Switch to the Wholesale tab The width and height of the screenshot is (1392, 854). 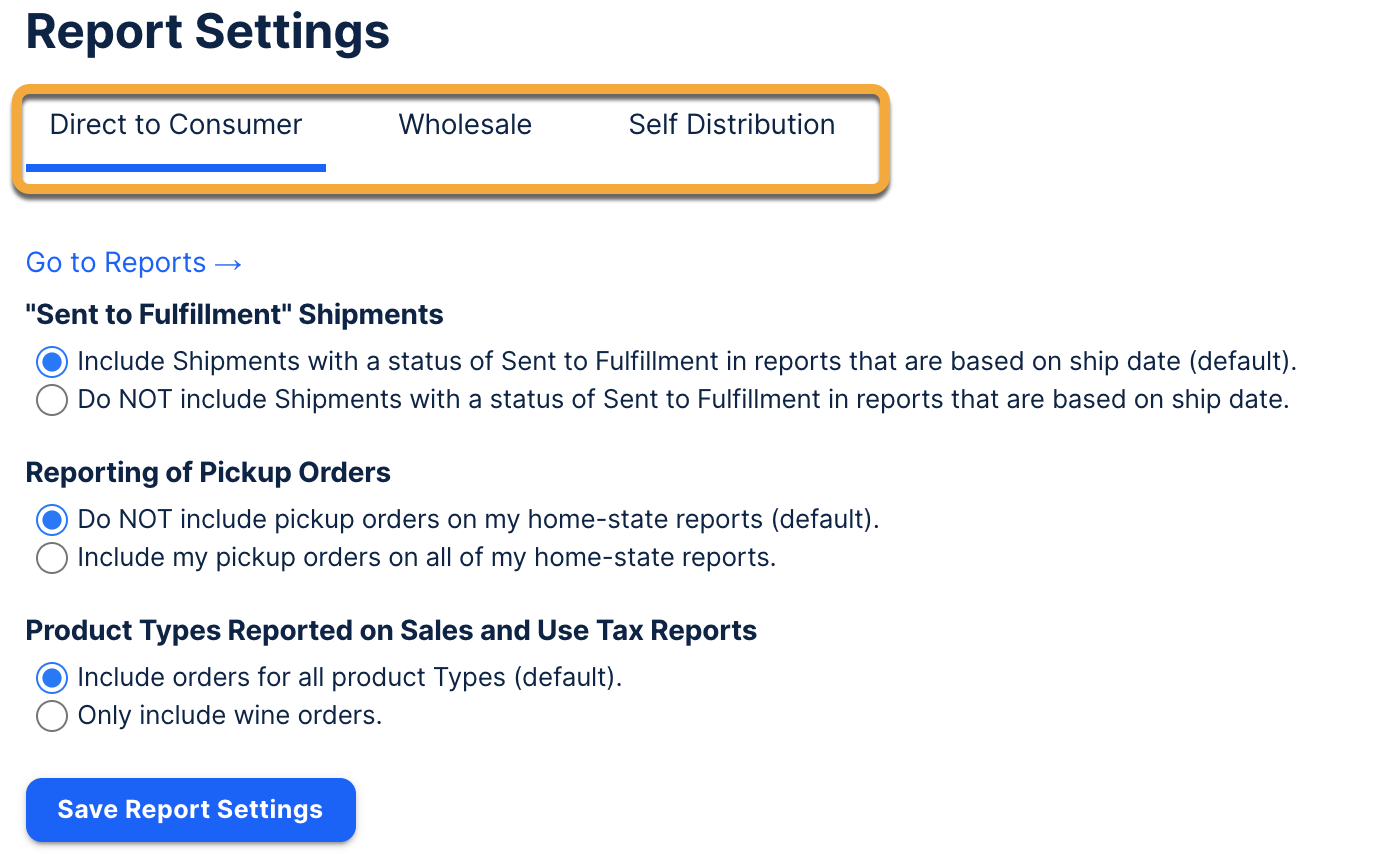coord(465,125)
